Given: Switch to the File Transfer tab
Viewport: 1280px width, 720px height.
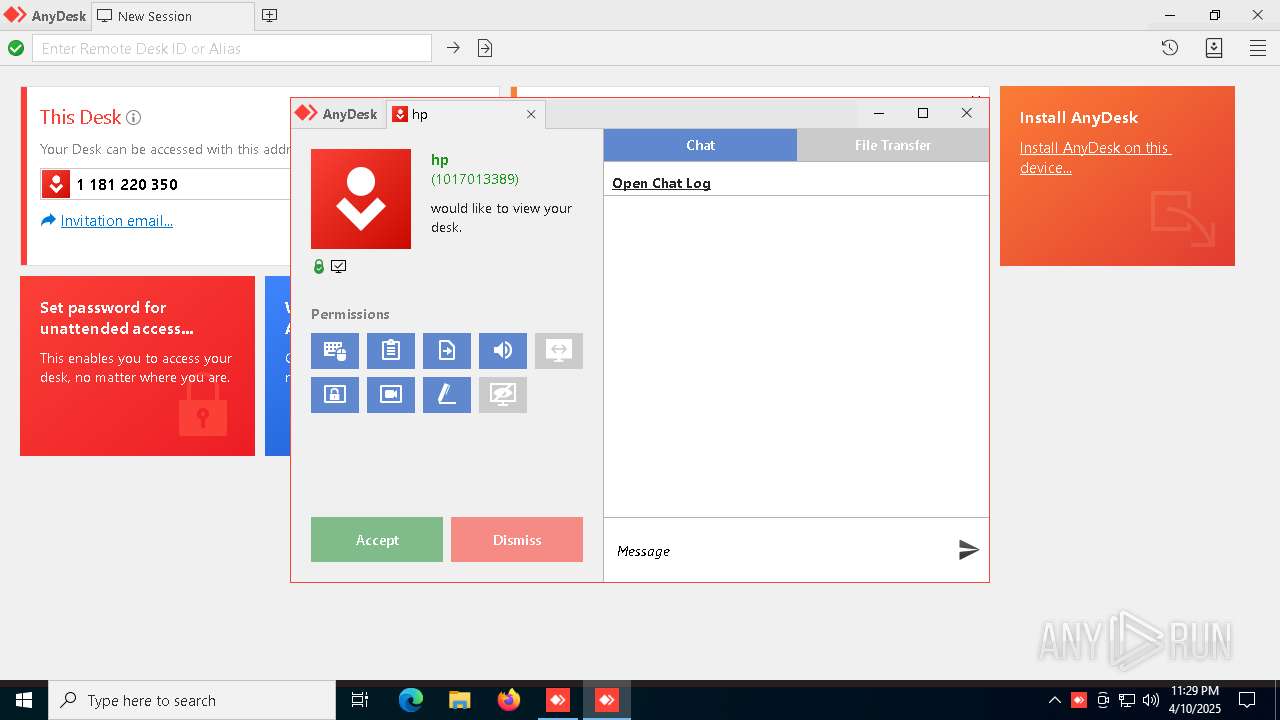Looking at the screenshot, I should (893, 145).
